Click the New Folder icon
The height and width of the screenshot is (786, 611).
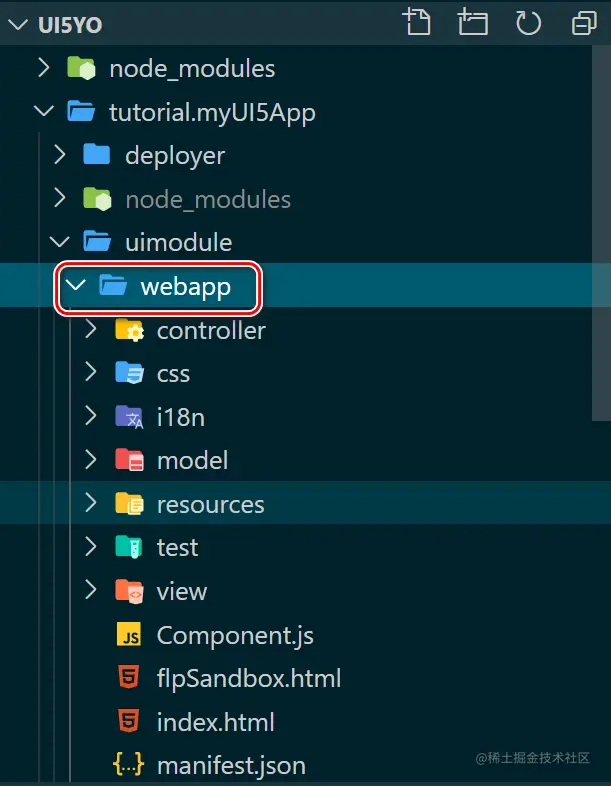pos(473,23)
